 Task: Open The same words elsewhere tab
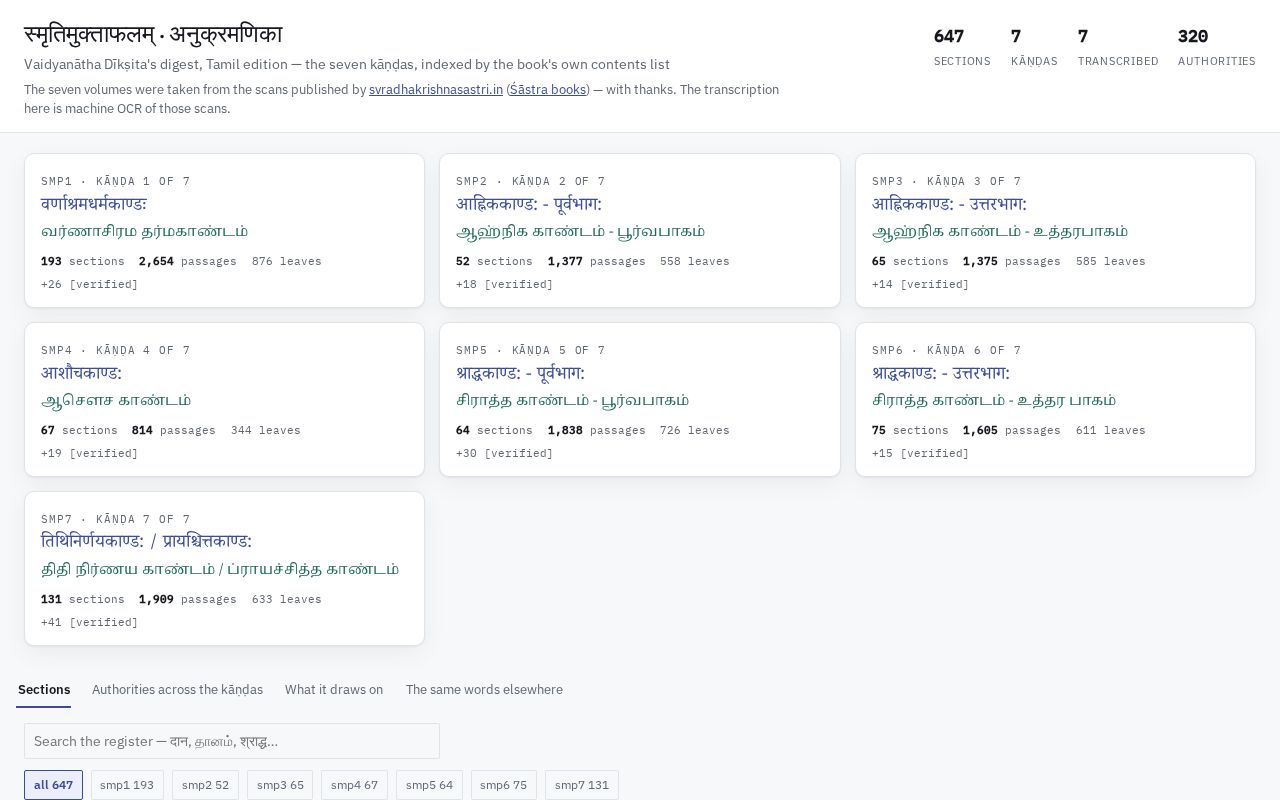pos(484,690)
